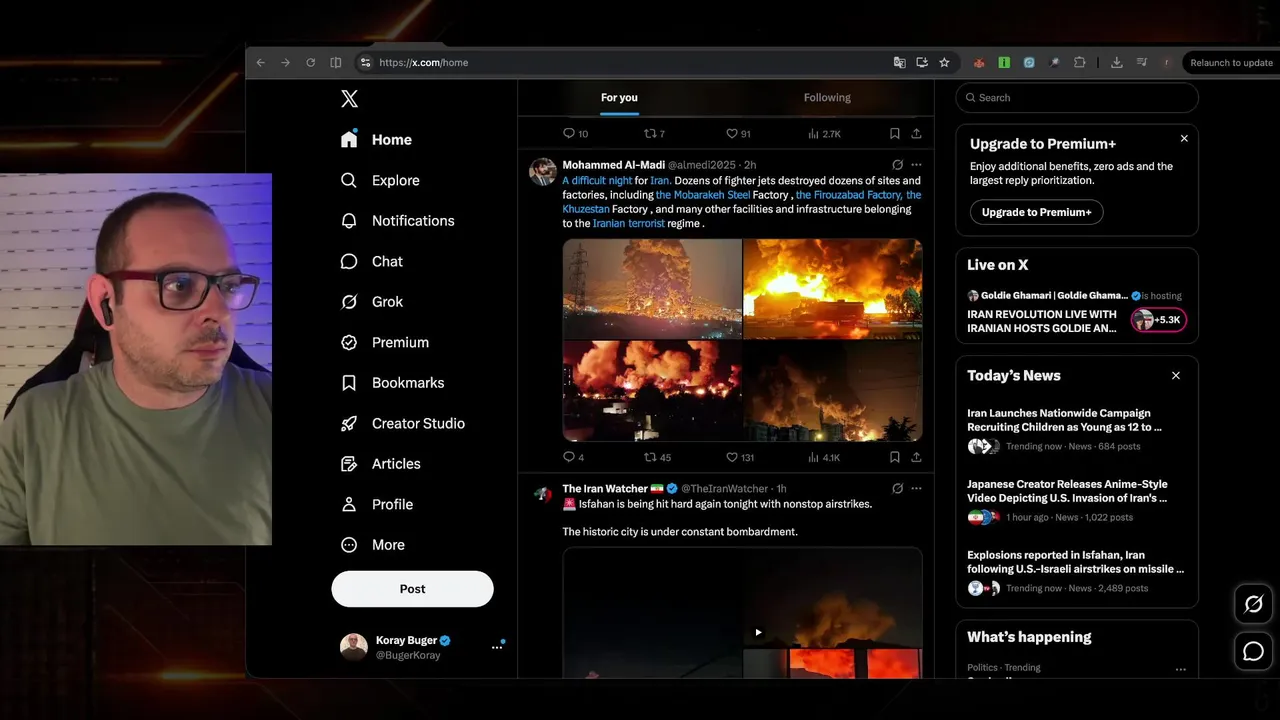Open Notifications in the sidebar
This screenshot has width=1280, height=720.
click(x=397, y=221)
